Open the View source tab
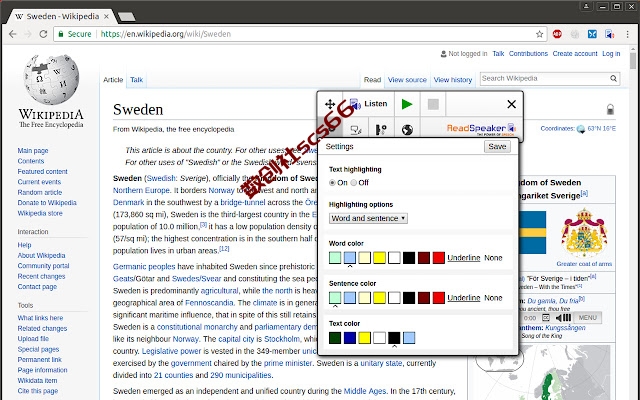This screenshot has width=640, height=400. (x=407, y=80)
